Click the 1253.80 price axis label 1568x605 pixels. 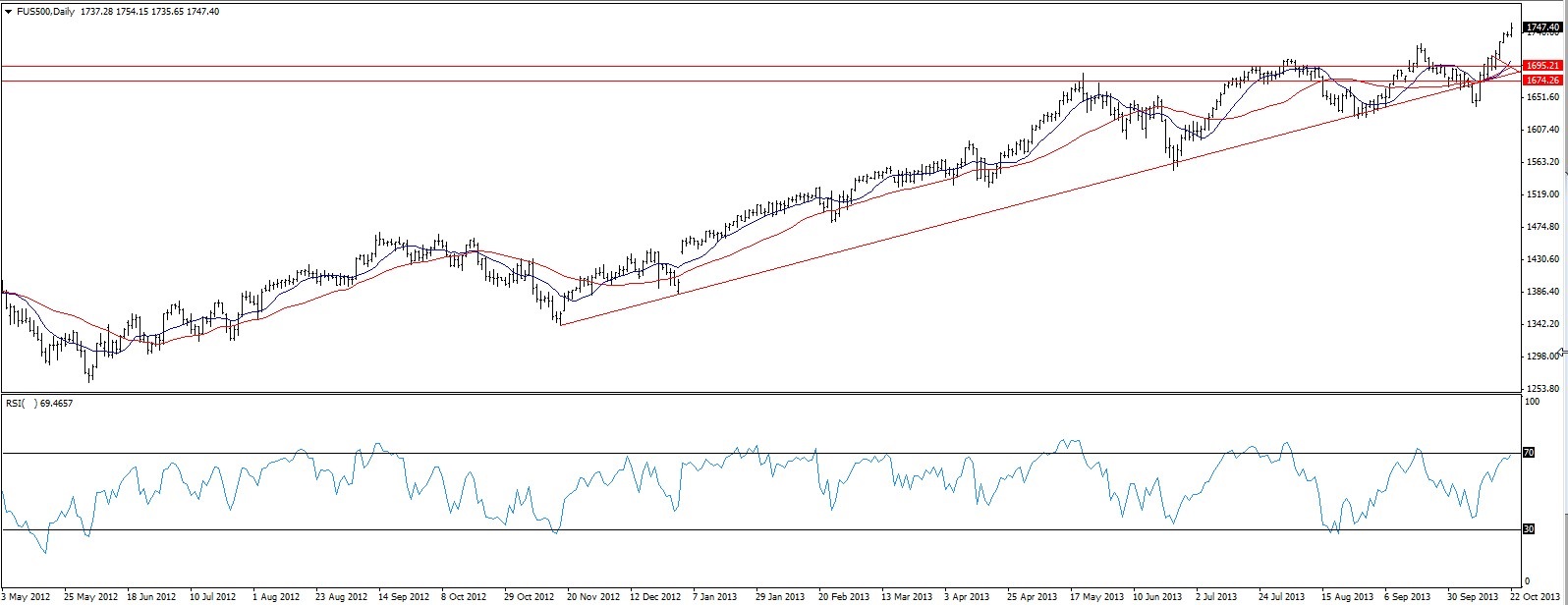point(1544,389)
